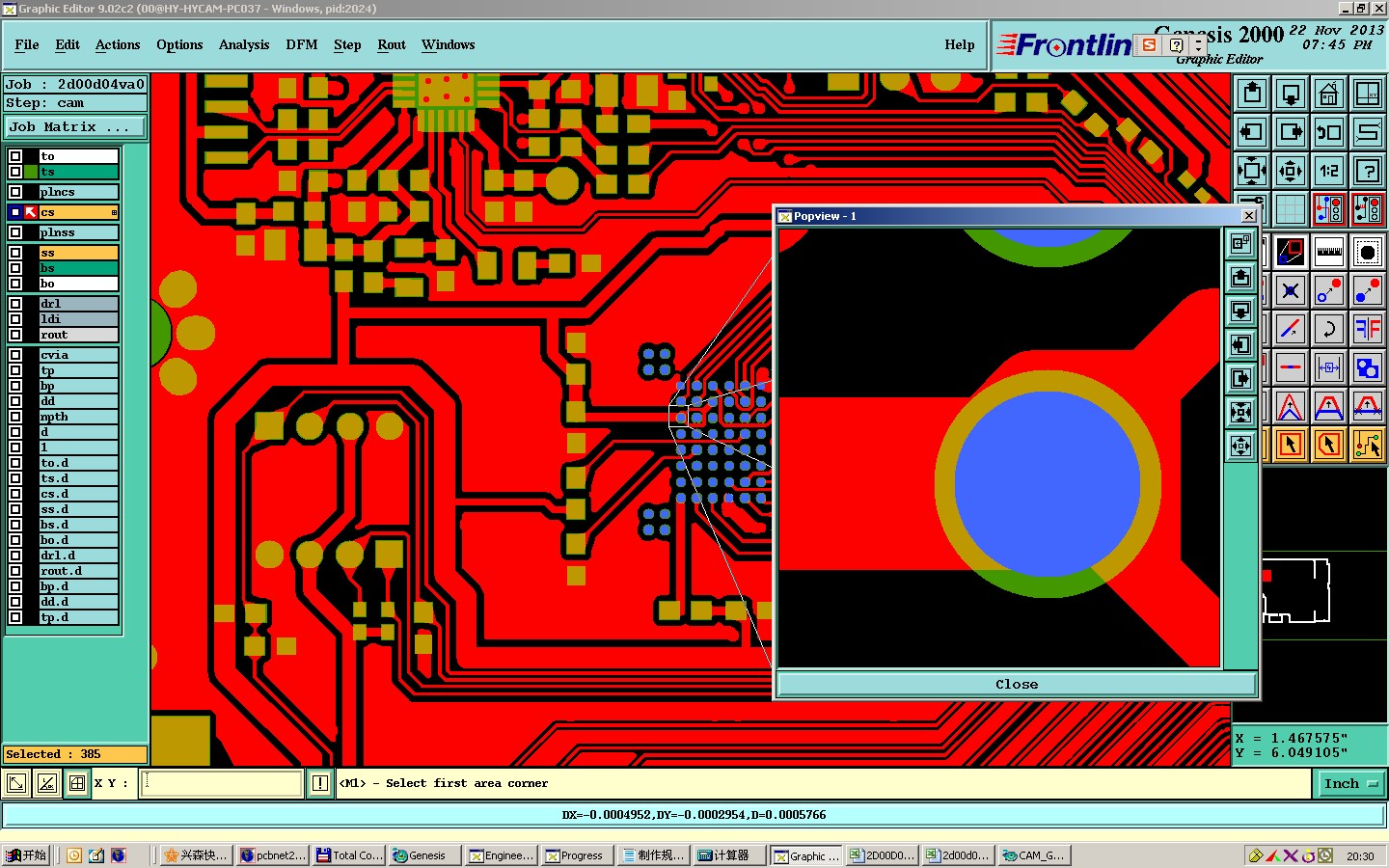Open the Help menu button
Viewport: 1389px width, 868px height.
pyautogui.click(x=960, y=45)
